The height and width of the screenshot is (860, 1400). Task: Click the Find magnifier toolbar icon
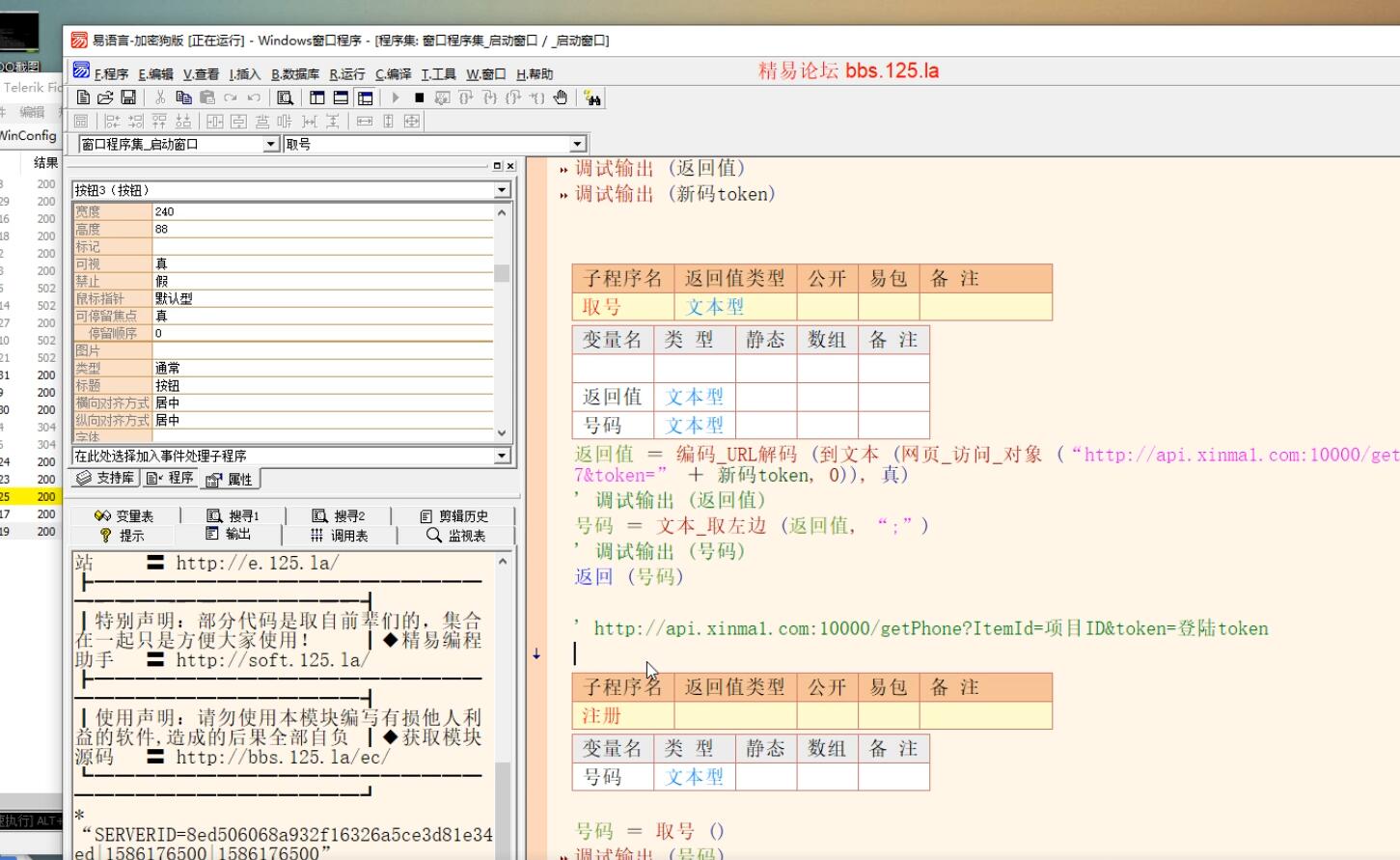[x=285, y=97]
